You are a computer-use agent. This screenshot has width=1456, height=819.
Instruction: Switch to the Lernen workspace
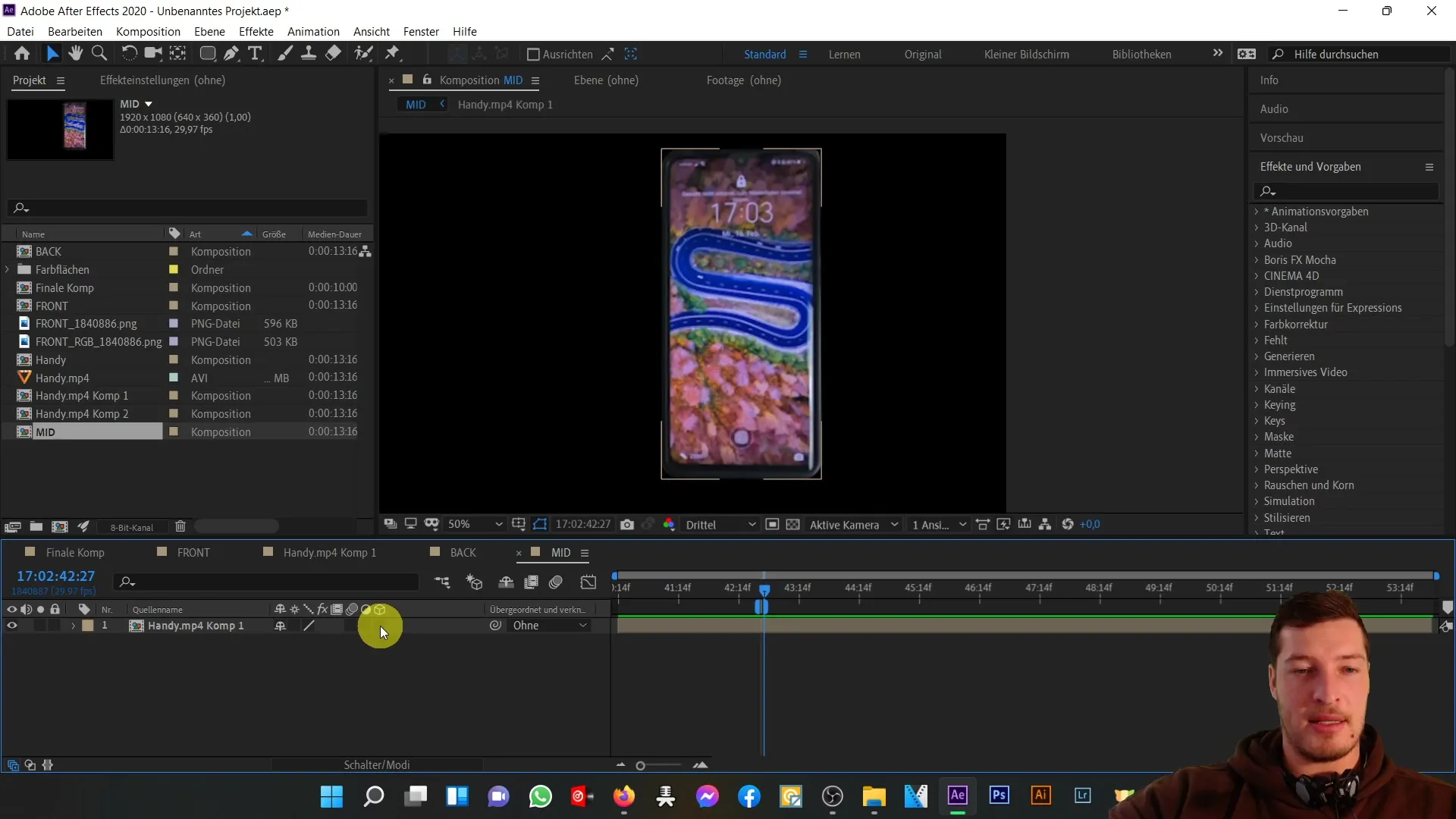click(x=844, y=55)
